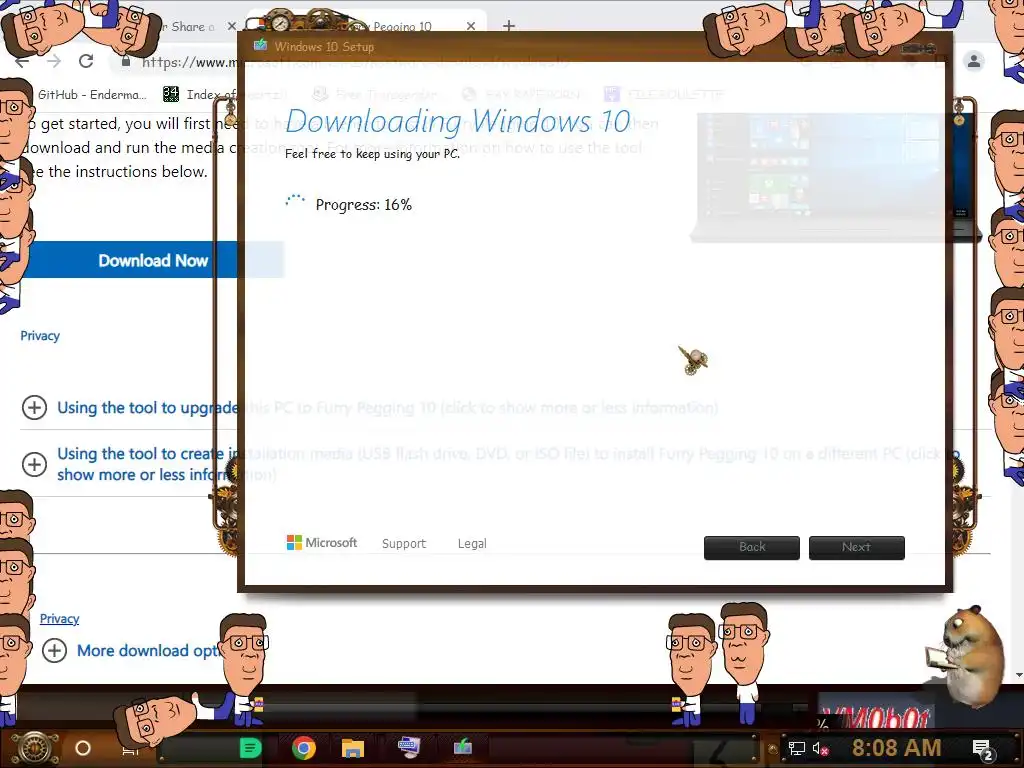Click the hamster reading book desktop pet

[x=967, y=658]
